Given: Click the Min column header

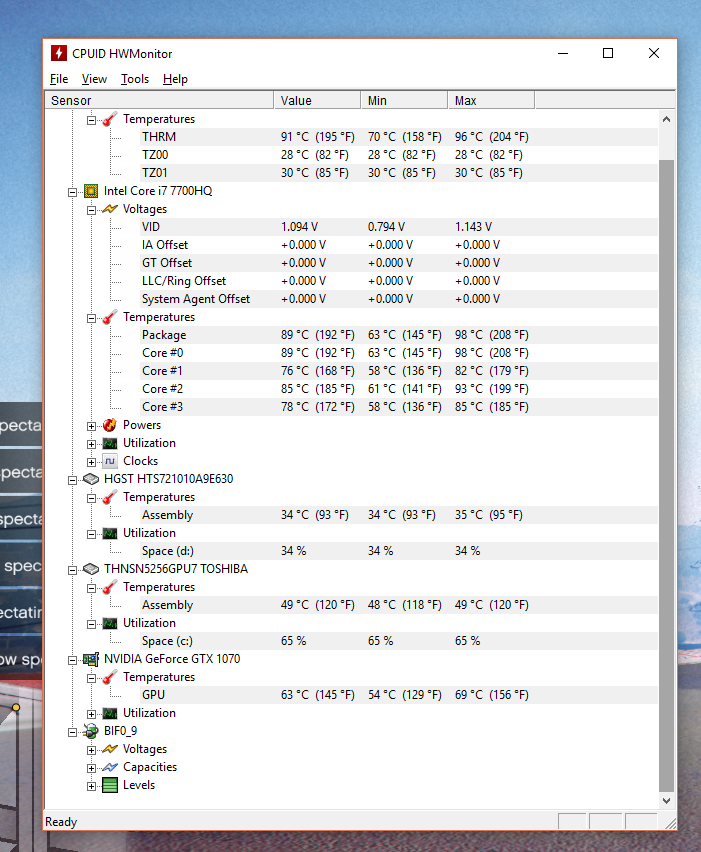Looking at the screenshot, I should 404,101.
